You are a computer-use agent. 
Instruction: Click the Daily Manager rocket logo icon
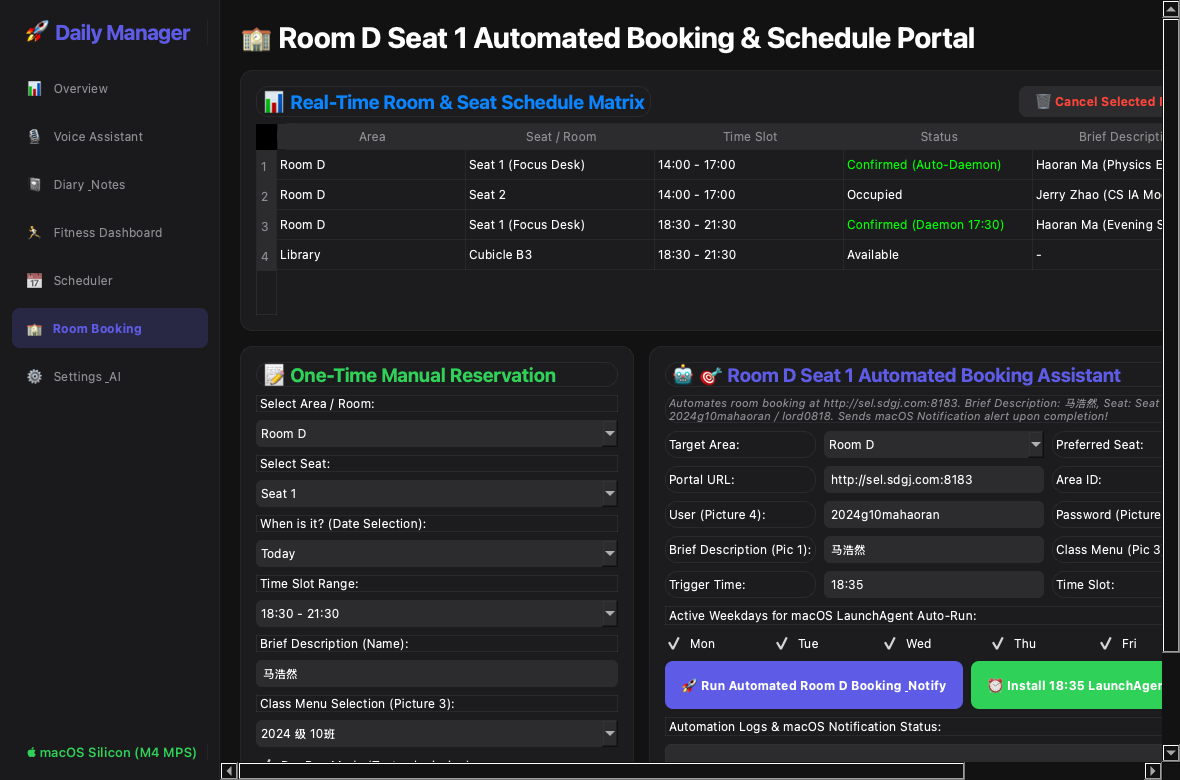click(x=36, y=32)
